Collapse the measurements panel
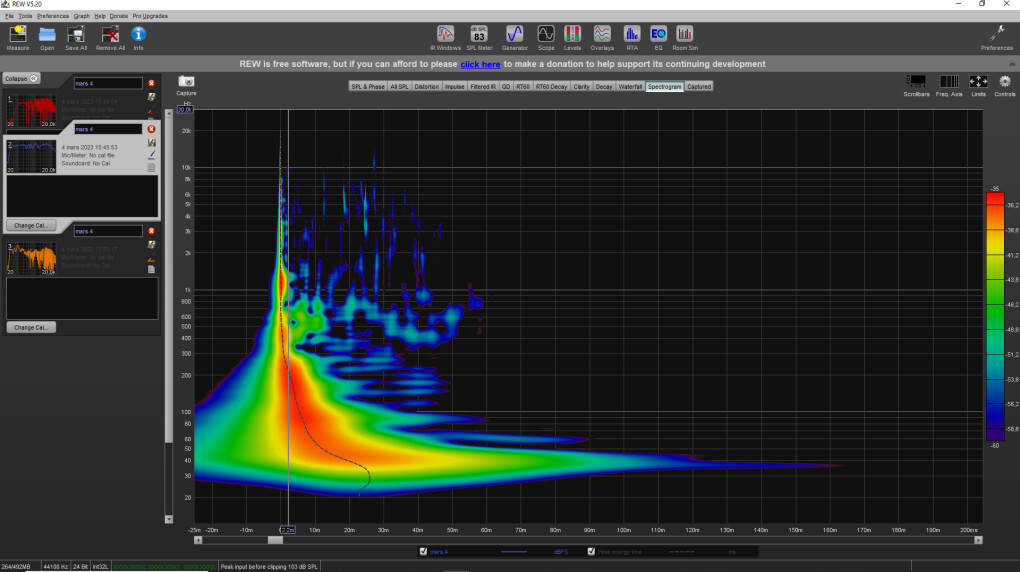Image resolution: width=1020 pixels, height=572 pixels. click(21, 78)
